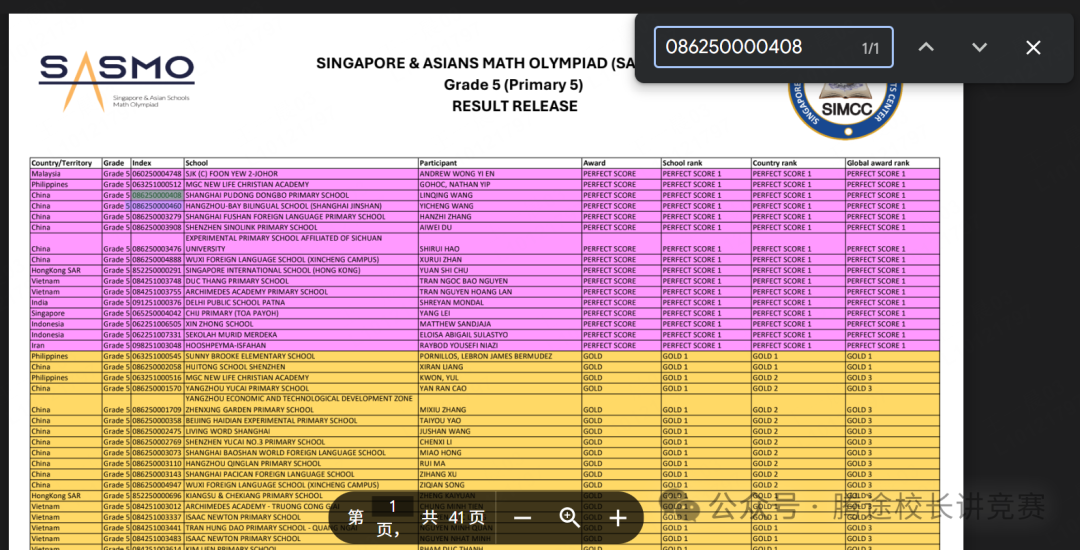1080x550 pixels.
Task: Jump to next search match with down chevron
Action: point(979,47)
